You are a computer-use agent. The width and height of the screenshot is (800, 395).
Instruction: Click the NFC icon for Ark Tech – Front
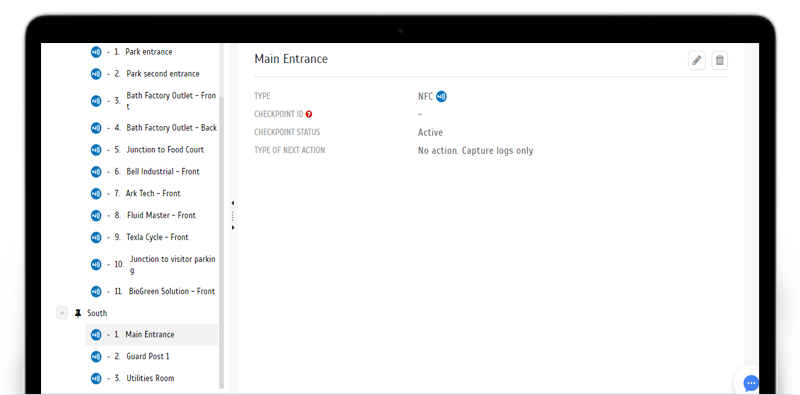coord(96,193)
